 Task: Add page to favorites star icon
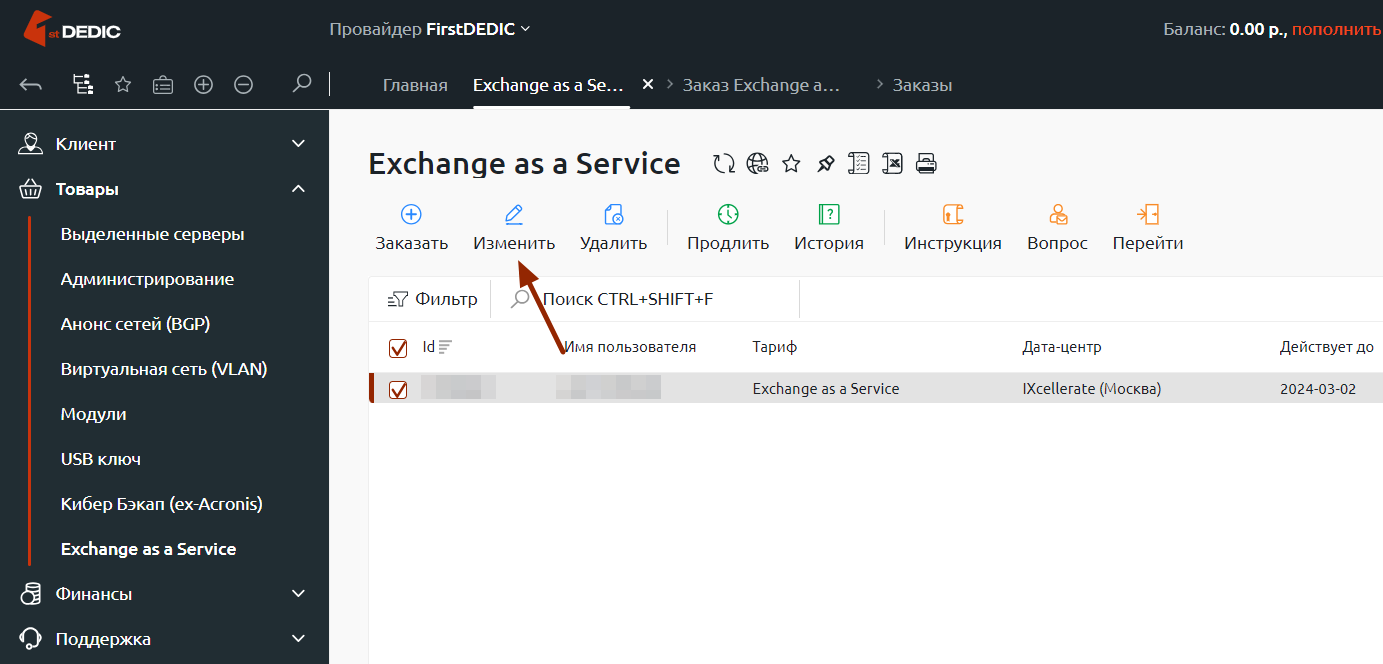coord(791,164)
